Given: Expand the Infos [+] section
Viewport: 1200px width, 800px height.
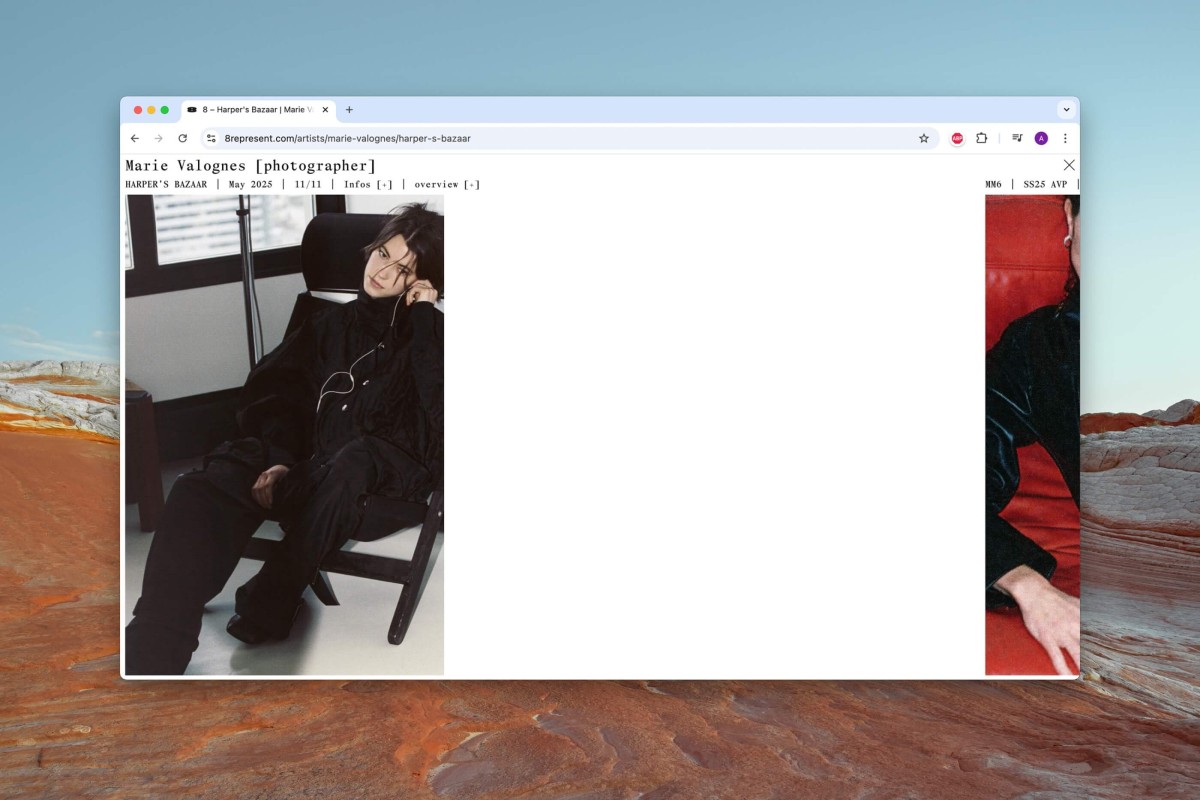Looking at the screenshot, I should point(368,185).
